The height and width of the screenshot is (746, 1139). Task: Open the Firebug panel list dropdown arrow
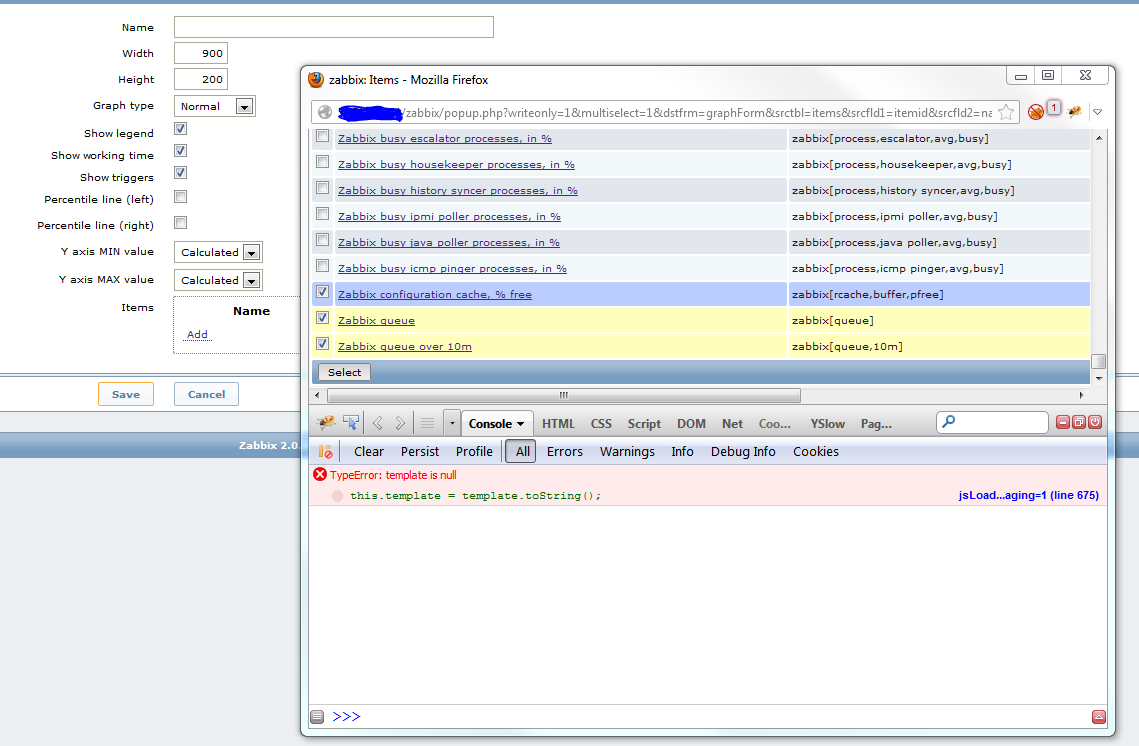tap(452, 423)
